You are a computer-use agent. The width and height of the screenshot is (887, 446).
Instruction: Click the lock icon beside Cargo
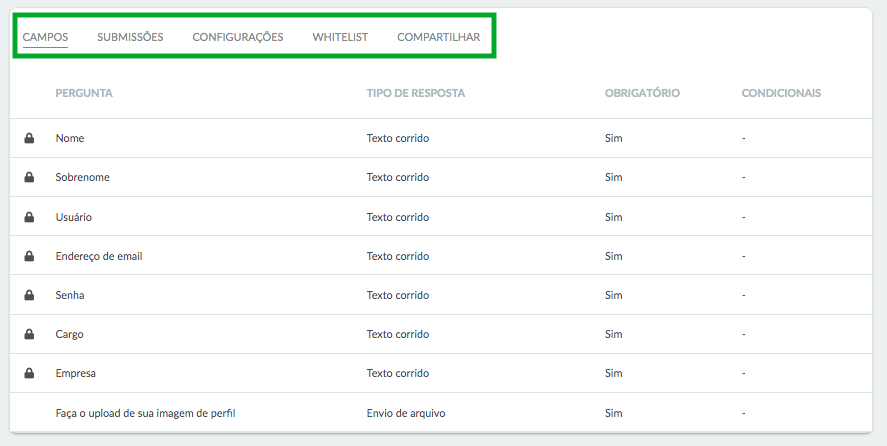(x=29, y=334)
